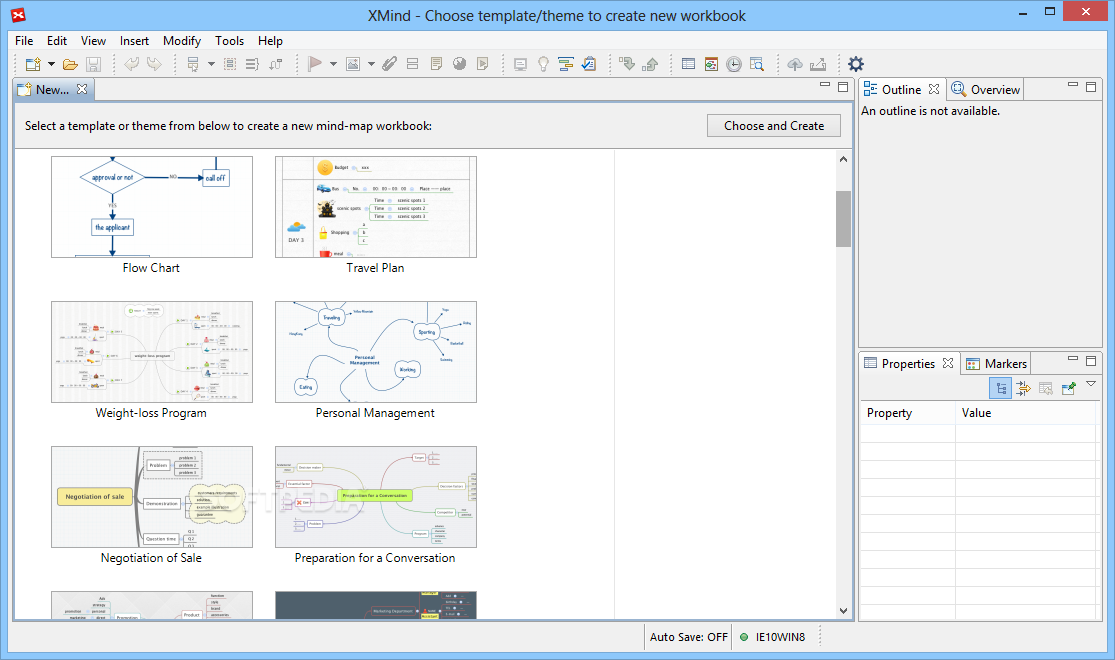This screenshot has width=1115, height=660.
Task: Click the Notes toolbar icon
Action: pyautogui.click(x=436, y=64)
